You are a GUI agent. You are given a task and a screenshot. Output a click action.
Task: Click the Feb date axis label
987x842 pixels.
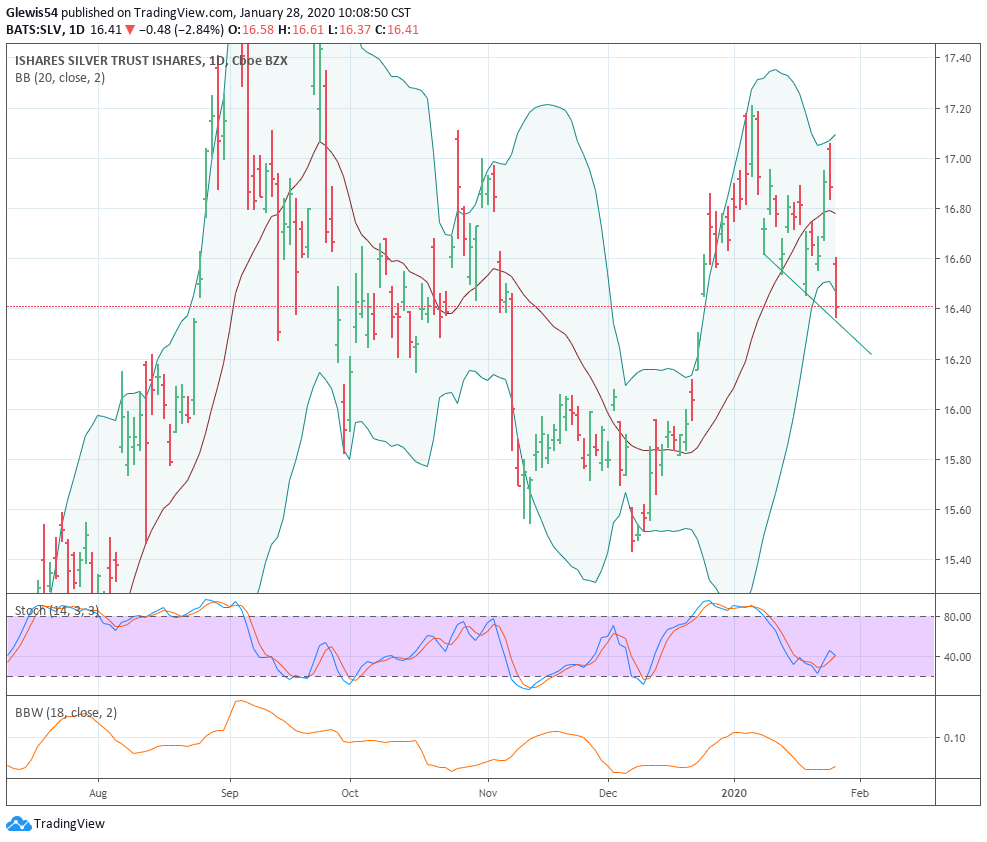click(860, 793)
